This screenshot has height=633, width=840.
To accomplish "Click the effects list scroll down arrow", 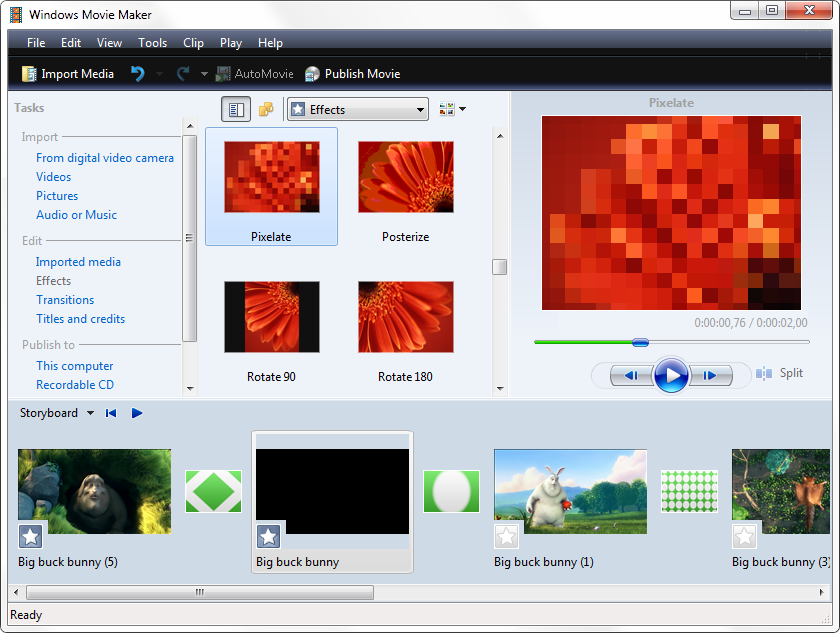I will pyautogui.click(x=500, y=389).
